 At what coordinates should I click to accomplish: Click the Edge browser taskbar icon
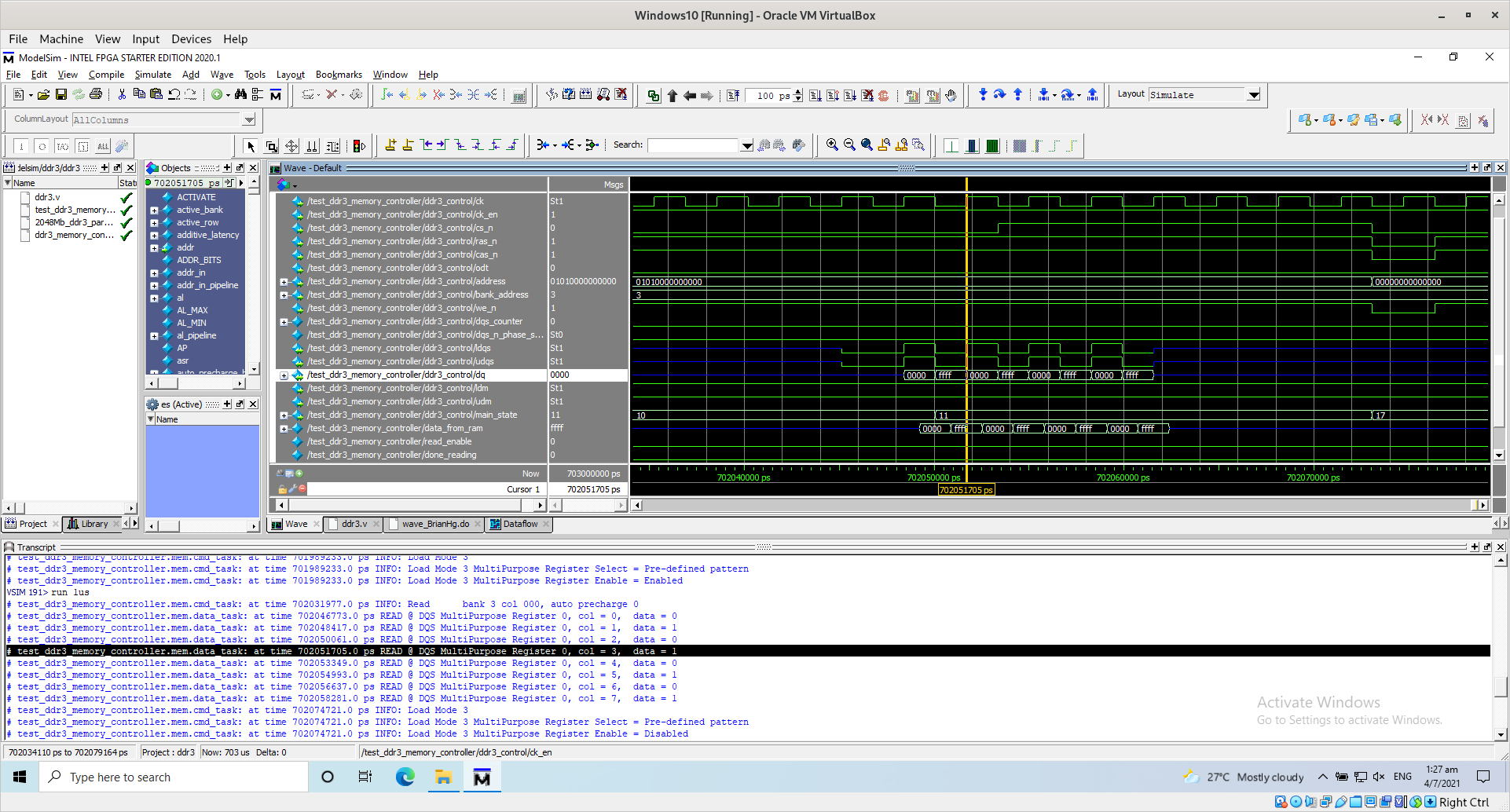(405, 777)
